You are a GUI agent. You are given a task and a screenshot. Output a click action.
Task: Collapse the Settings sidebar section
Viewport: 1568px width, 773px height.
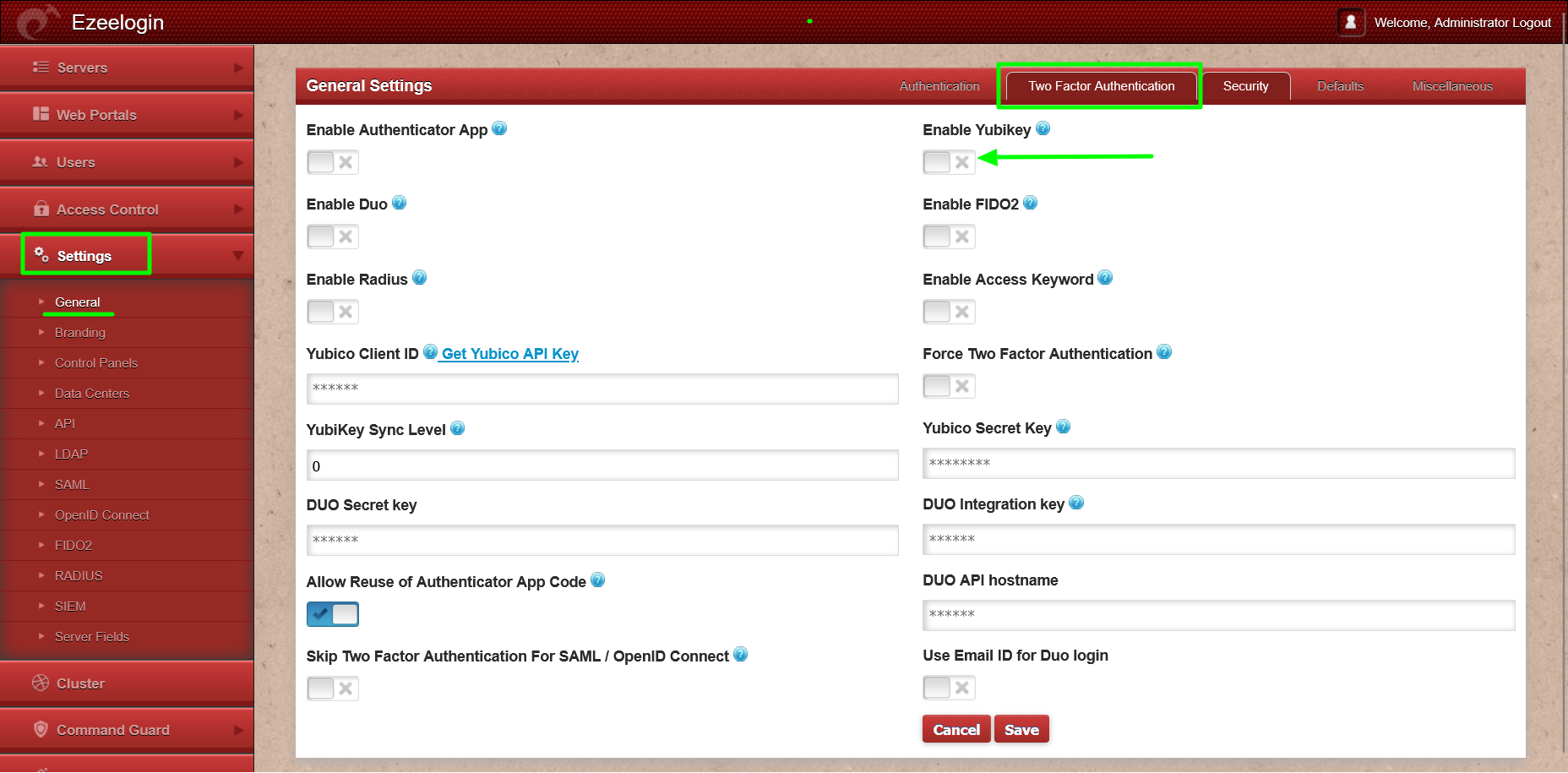tap(127, 255)
